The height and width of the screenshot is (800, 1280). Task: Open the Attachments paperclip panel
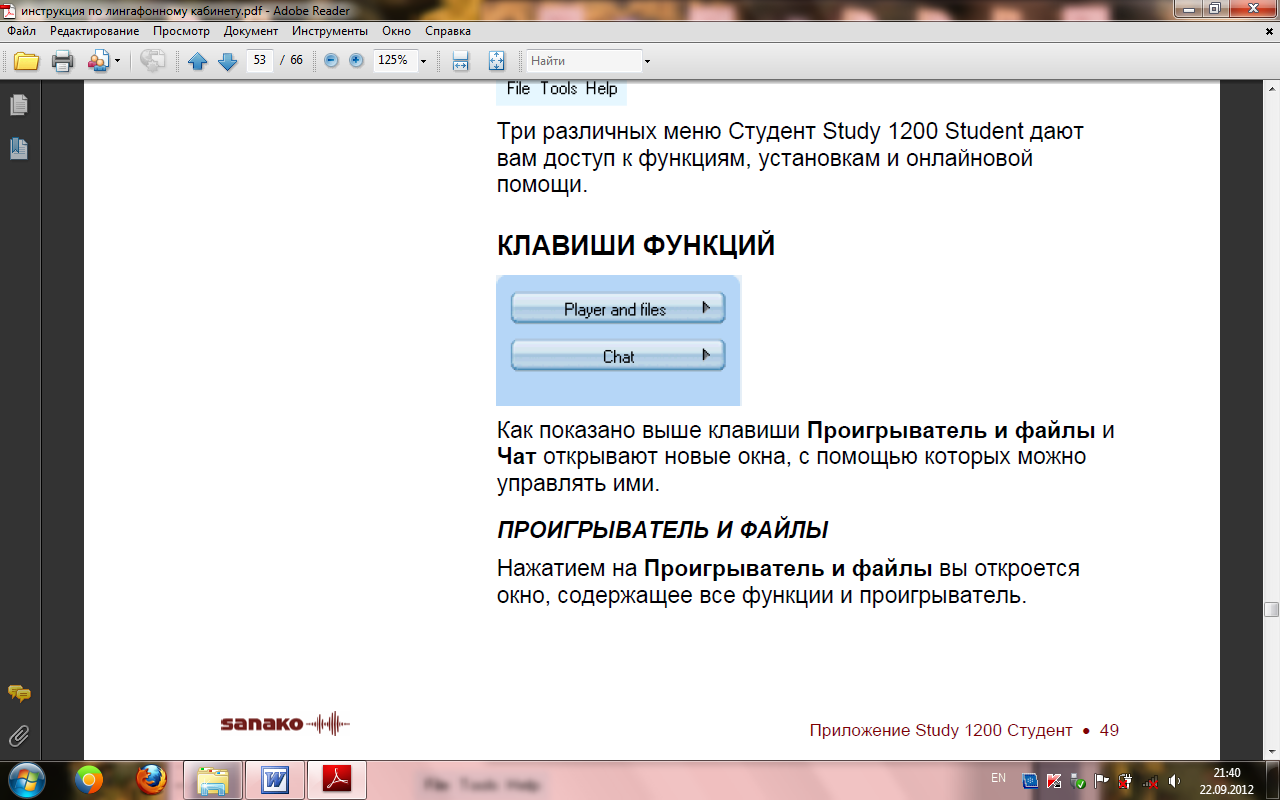click(x=19, y=737)
